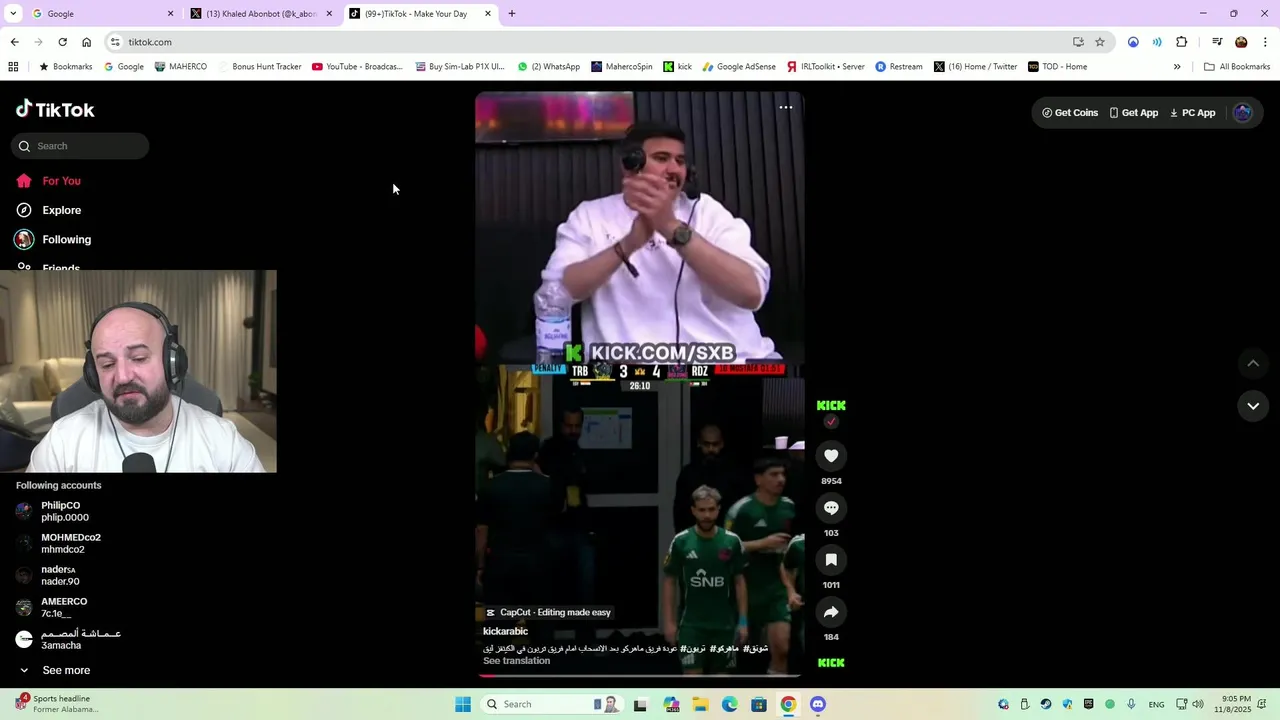1280x720 pixels.
Task: Open the video's three-dot options menu
Action: (x=786, y=107)
